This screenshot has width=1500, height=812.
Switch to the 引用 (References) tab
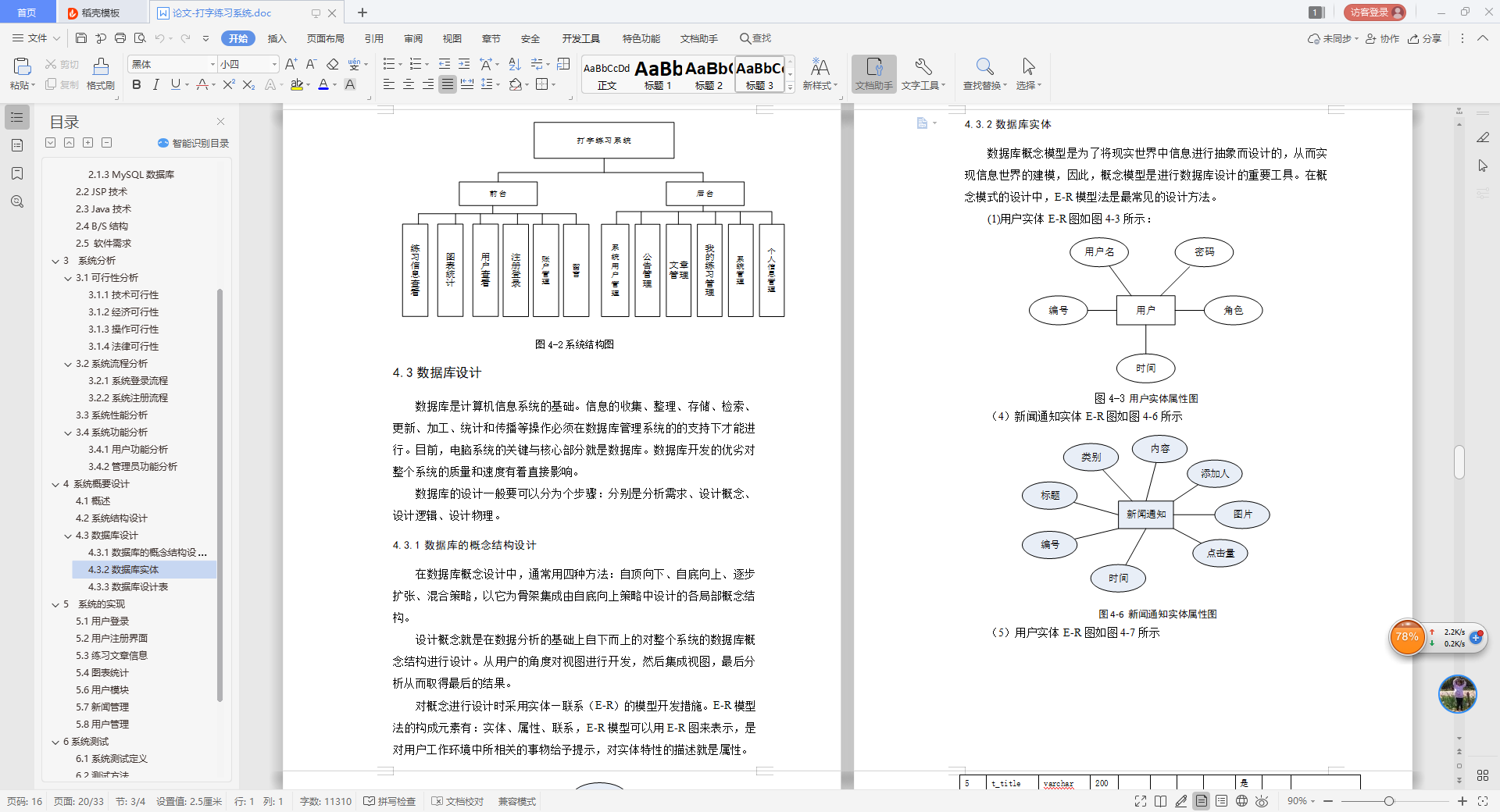pos(374,38)
